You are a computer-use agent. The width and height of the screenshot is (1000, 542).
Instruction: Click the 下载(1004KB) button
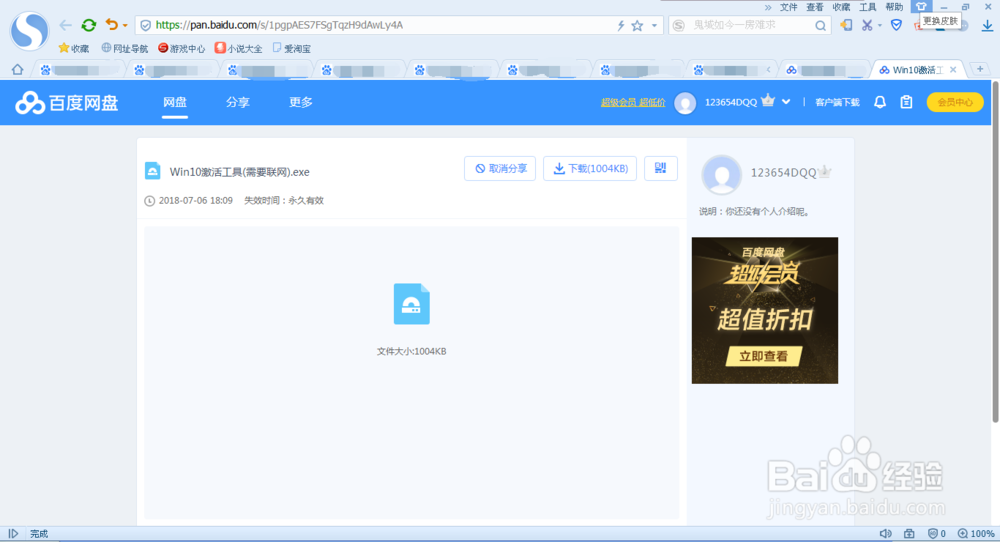[590, 168]
